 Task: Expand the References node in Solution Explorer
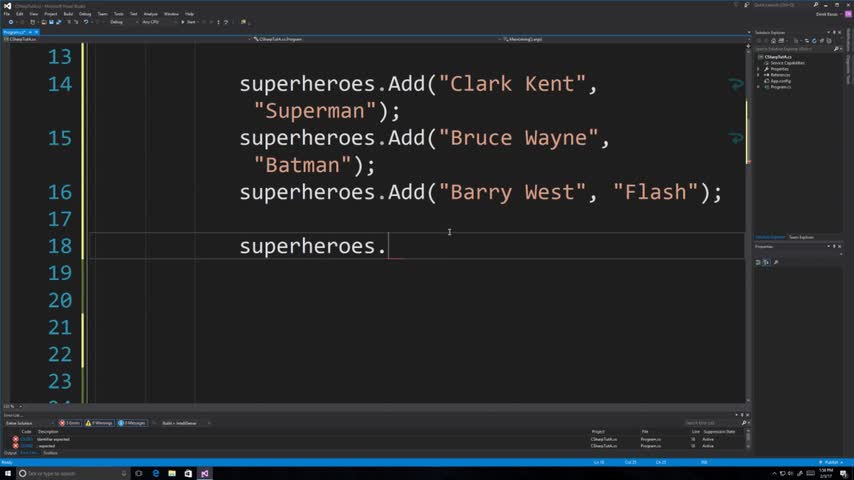coord(758,75)
